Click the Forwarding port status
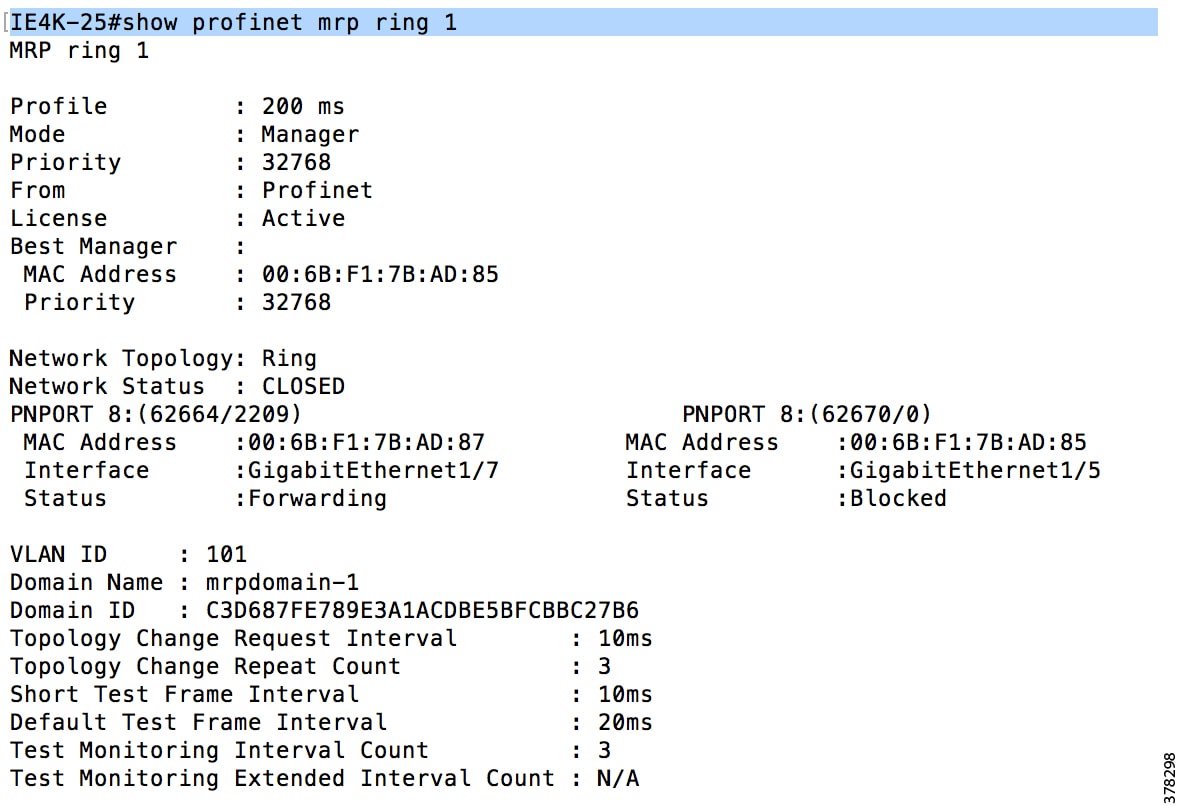Image resolution: width=1178 pixels, height=806 pixels. click(317, 499)
